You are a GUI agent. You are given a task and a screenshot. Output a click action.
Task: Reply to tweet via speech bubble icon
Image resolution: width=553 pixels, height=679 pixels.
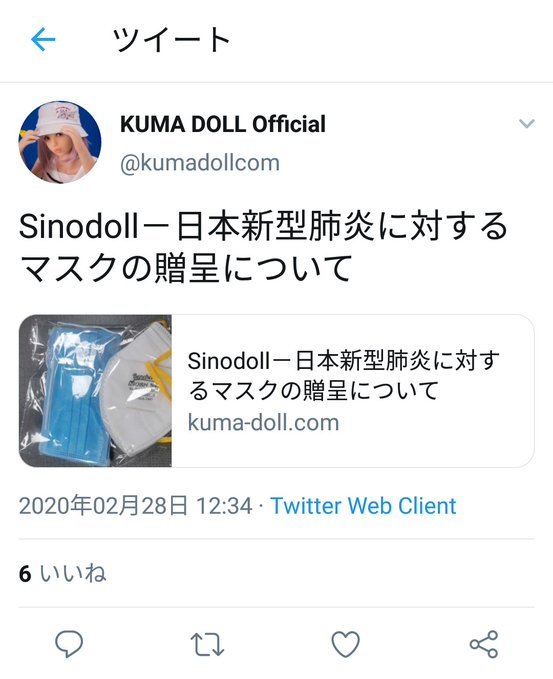[69, 644]
